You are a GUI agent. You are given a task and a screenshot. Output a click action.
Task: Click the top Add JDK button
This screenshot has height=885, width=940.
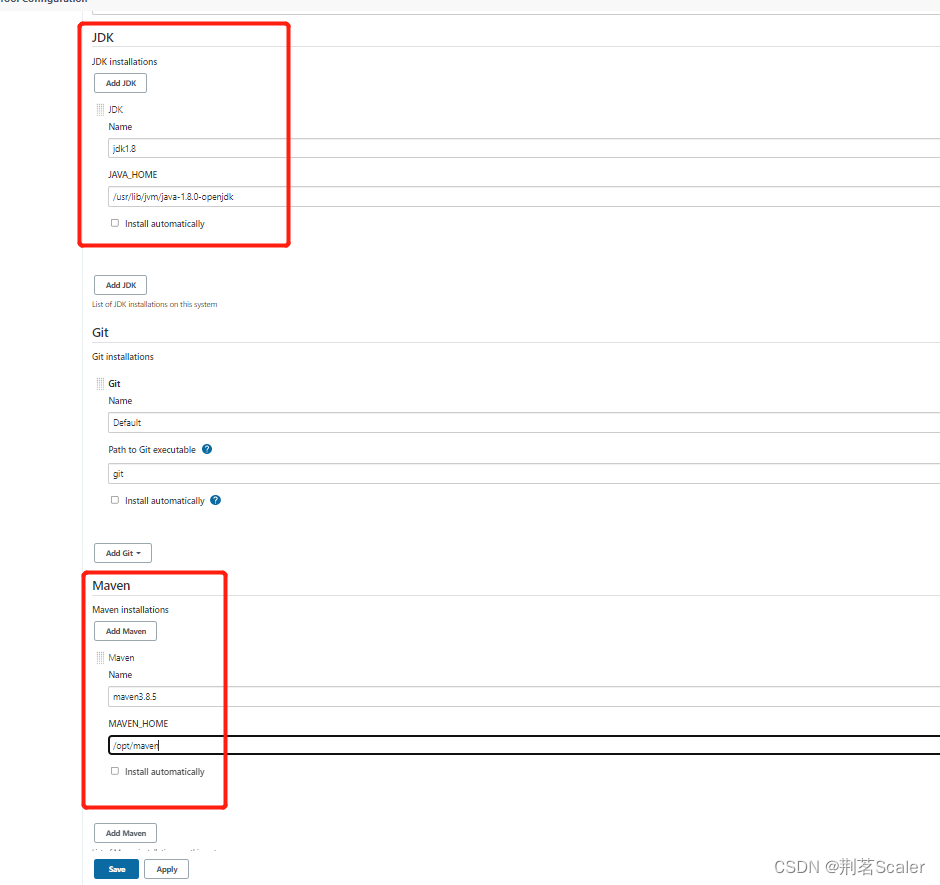coord(121,83)
